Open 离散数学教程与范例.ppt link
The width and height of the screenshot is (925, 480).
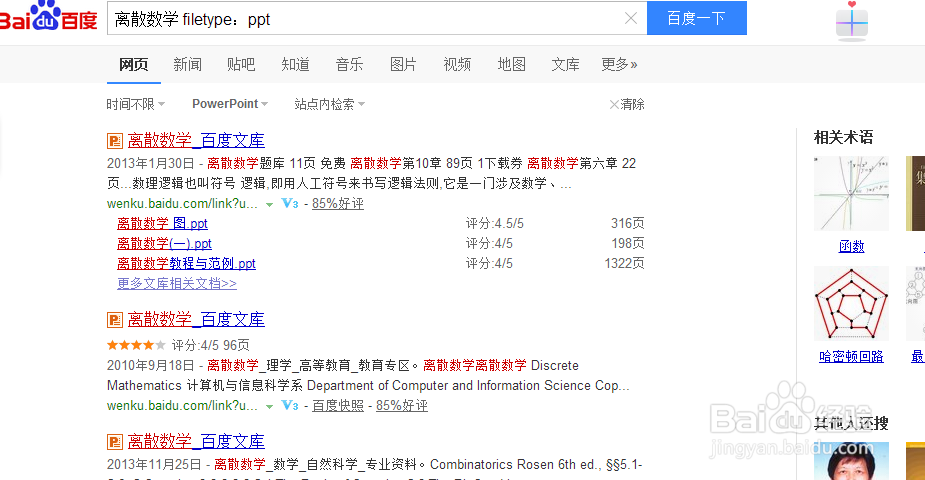(186, 264)
